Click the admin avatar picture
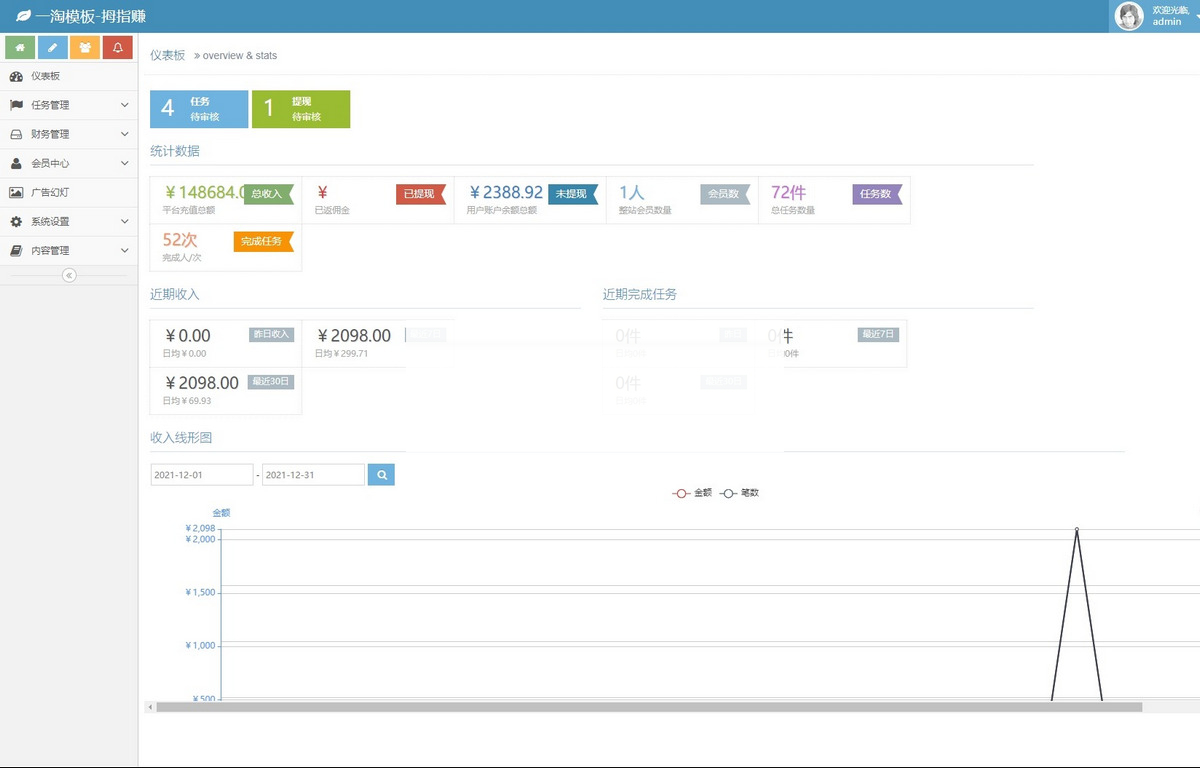1200x768 pixels. pos(1129,16)
